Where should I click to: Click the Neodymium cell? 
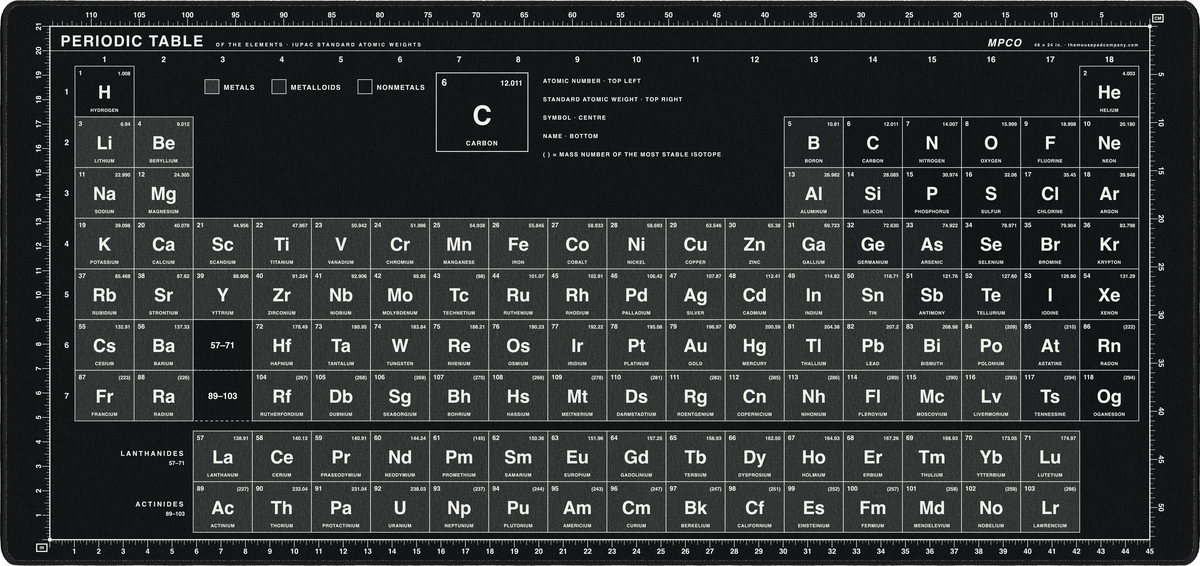(400, 457)
